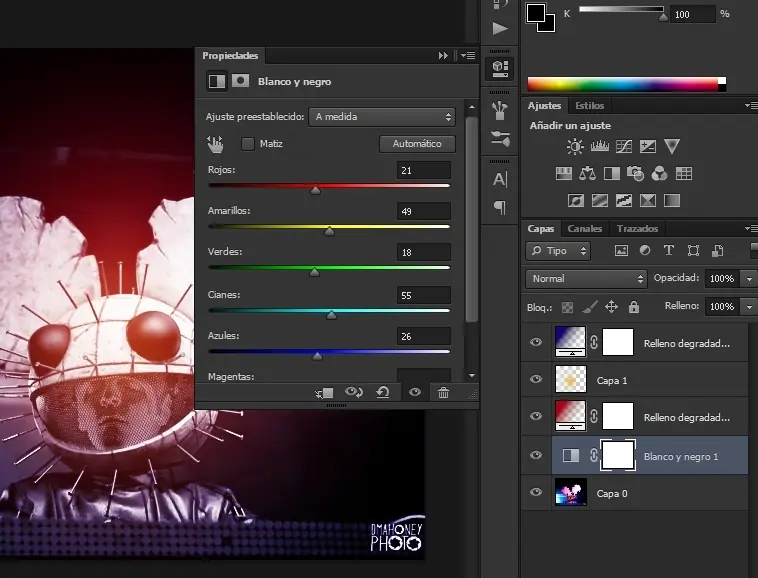Add an Exposure adjustment
Screen dimensions: 758x578
point(648,146)
